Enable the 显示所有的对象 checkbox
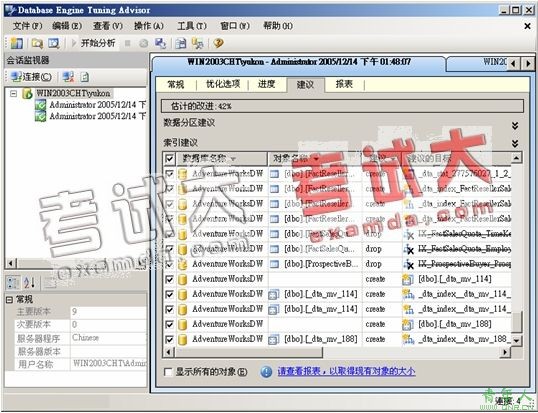 168,372
